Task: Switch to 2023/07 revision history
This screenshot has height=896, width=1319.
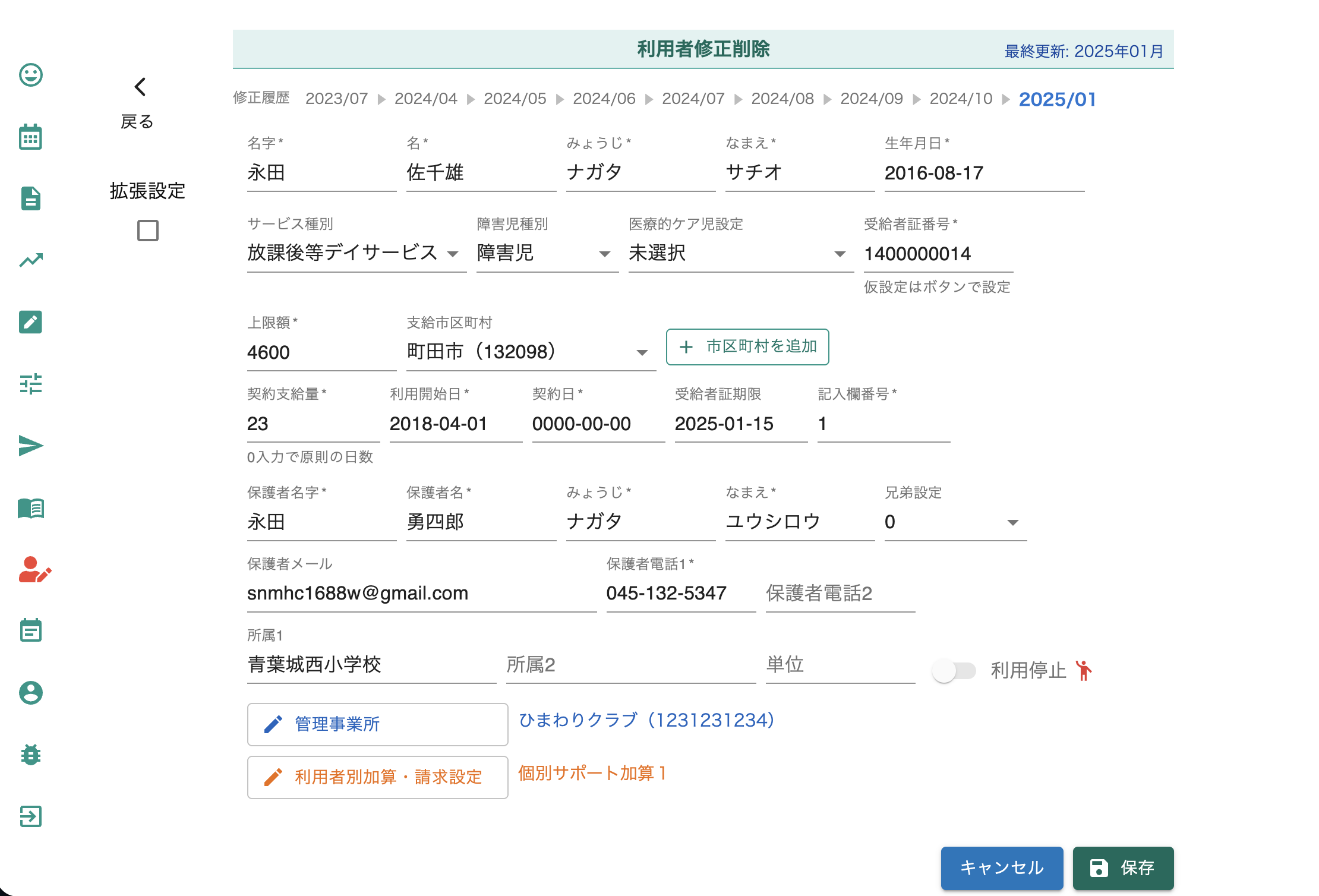Action: (336, 99)
